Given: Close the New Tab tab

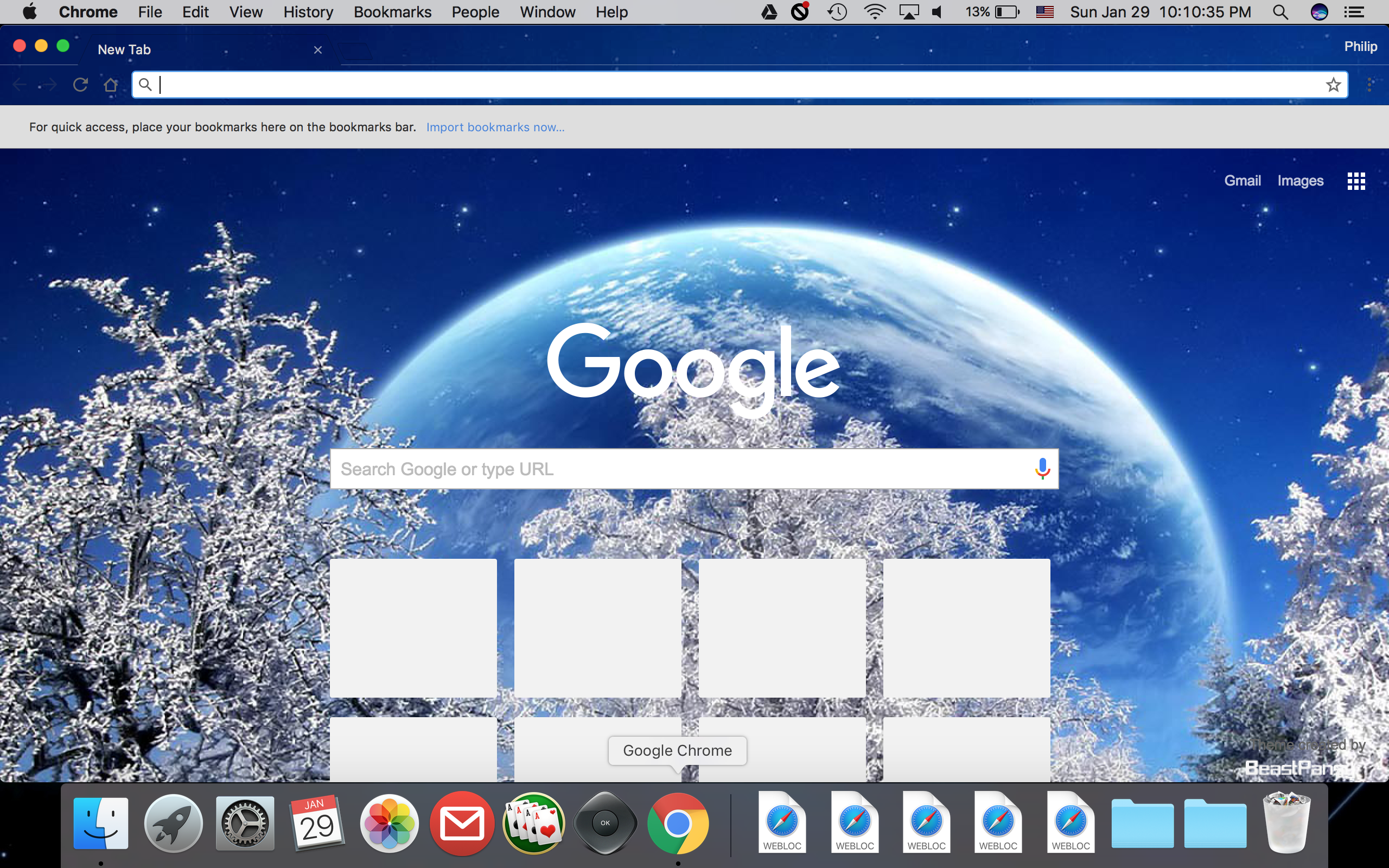Looking at the screenshot, I should tap(318, 50).
